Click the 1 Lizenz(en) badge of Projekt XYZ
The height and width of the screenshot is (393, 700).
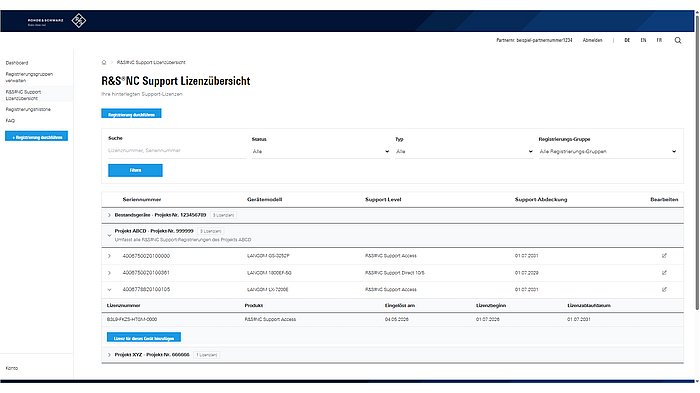coord(207,355)
